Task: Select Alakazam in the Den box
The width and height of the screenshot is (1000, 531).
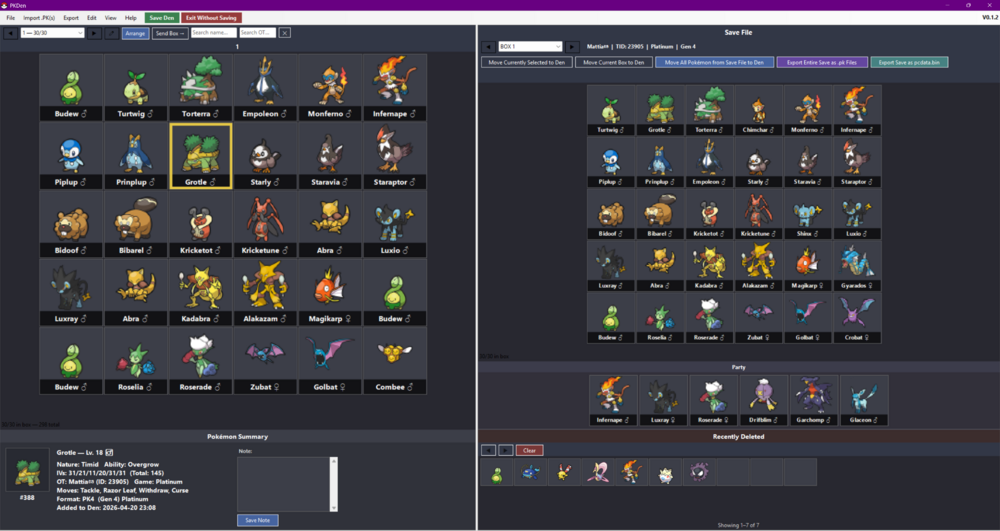Action: point(265,293)
